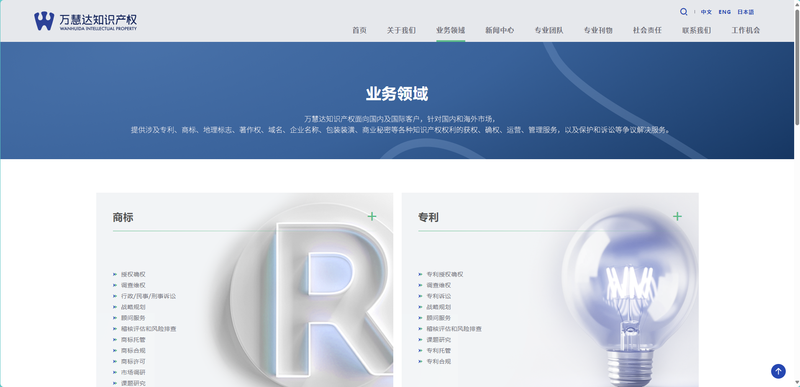Switch language to 中文

click(x=706, y=12)
